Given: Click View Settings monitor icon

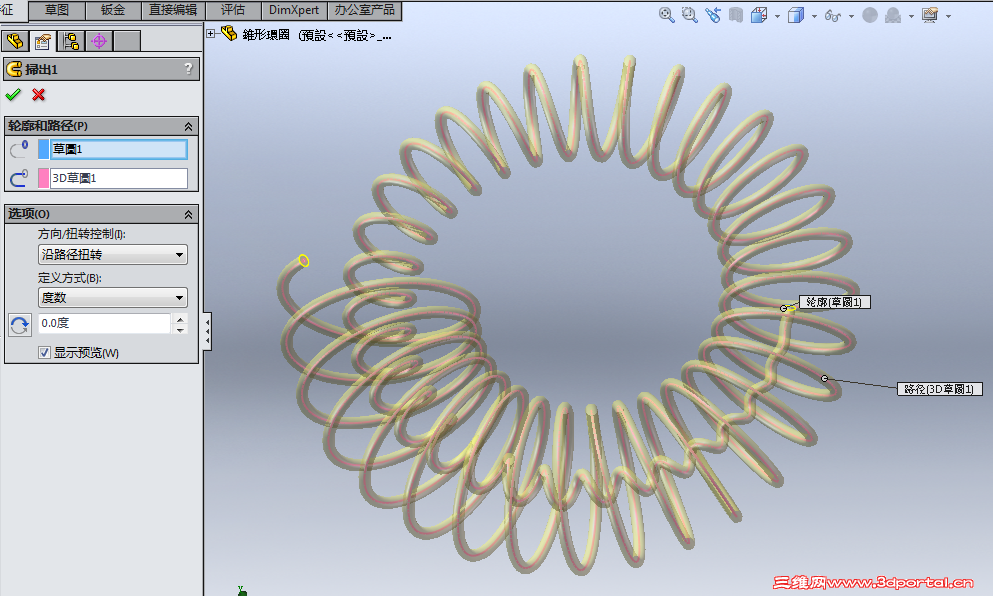Looking at the screenshot, I should point(930,15).
